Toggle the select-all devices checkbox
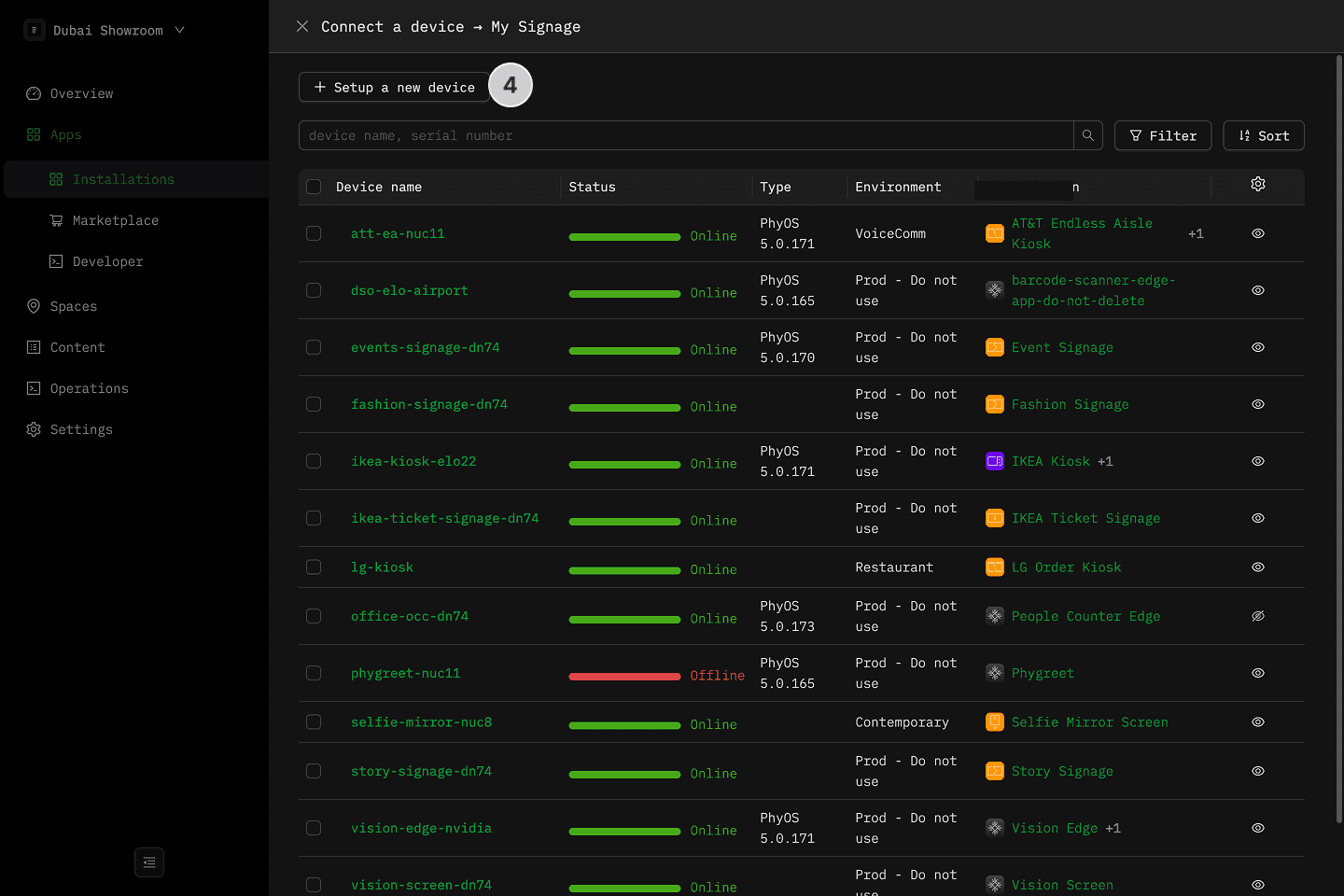Screen dimensions: 1344x896 pyautogui.click(x=314, y=187)
